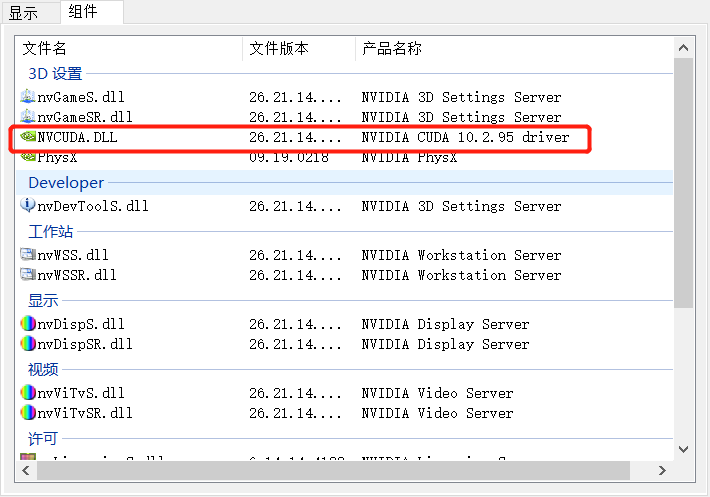
Task: Sort by 文件版本 column header
Action: [x=299, y=48]
